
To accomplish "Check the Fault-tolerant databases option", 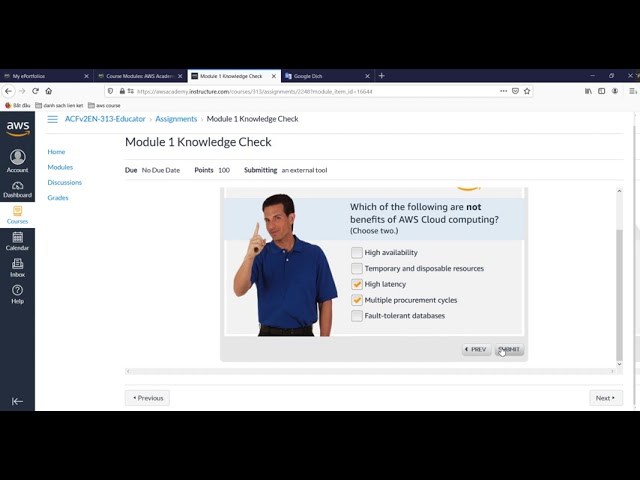I will [357, 316].
